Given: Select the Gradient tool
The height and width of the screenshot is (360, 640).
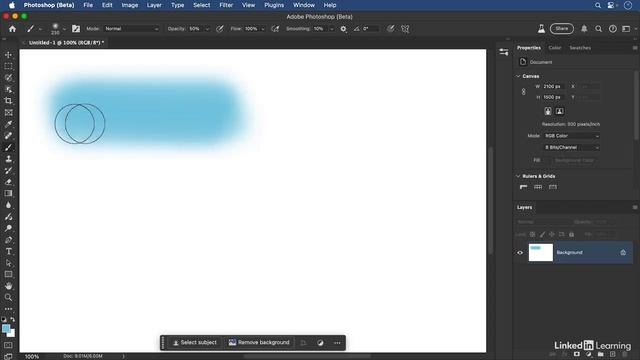Looking at the screenshot, I should 8,193.
